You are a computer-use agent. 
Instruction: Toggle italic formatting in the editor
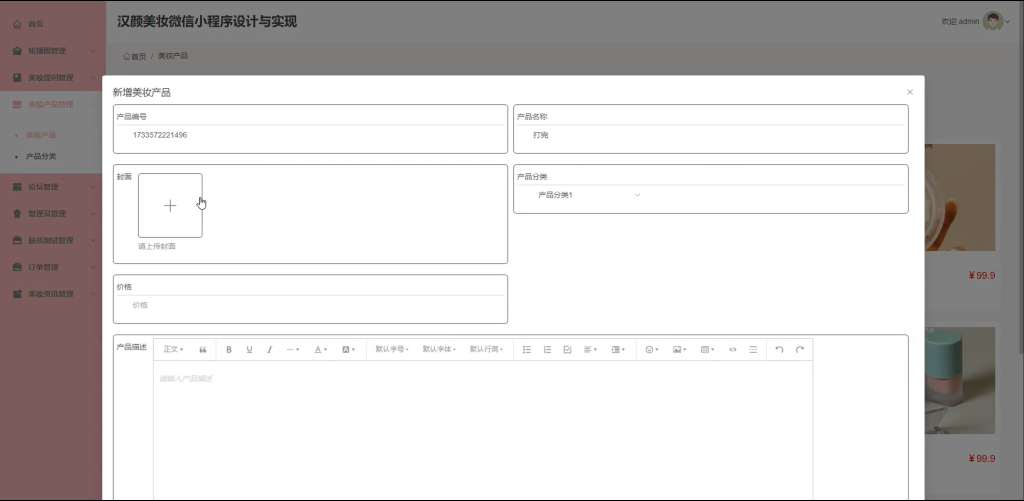tap(269, 349)
